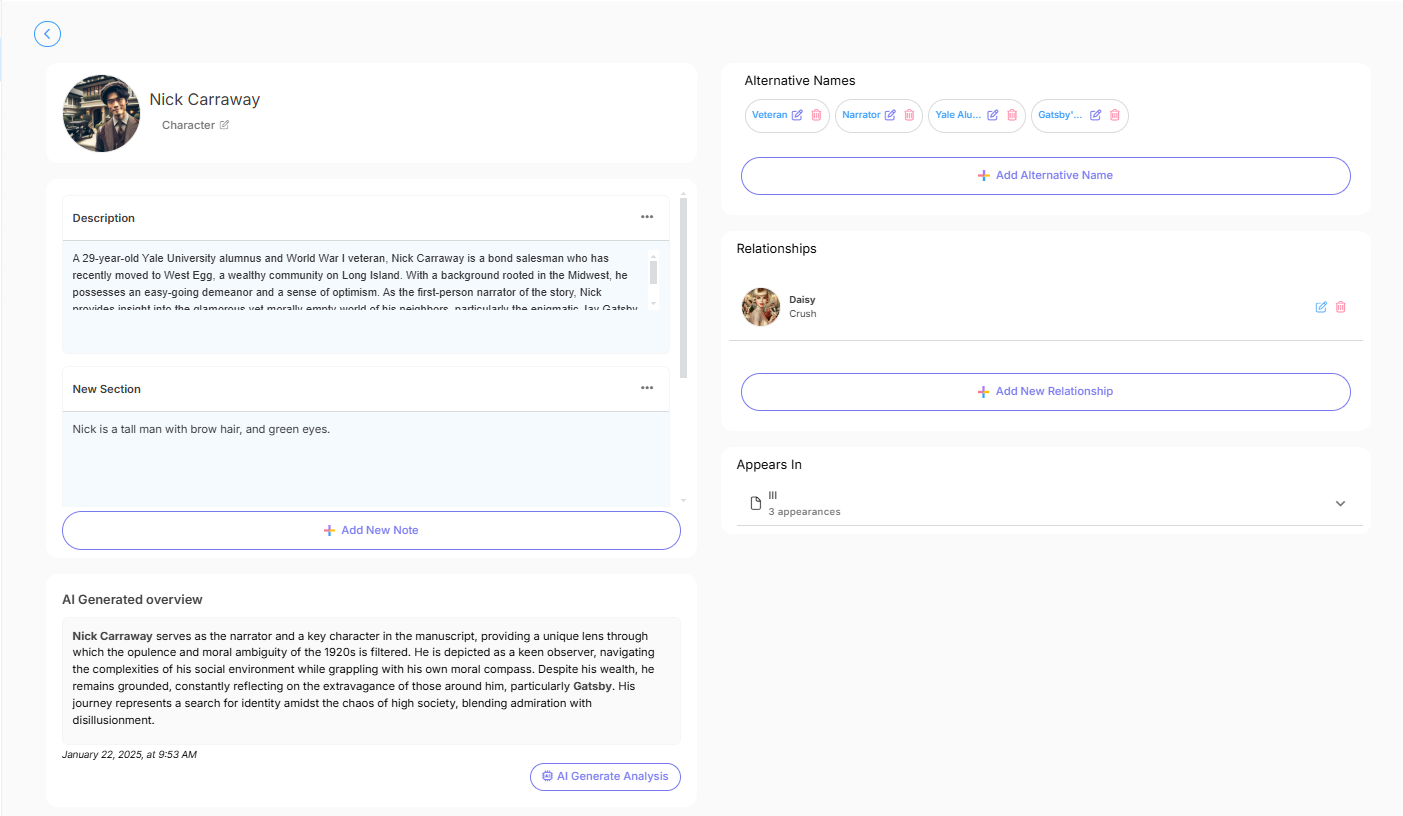This screenshot has height=816, width=1403.
Task: Click the back arrow icon
Action: tap(47, 34)
